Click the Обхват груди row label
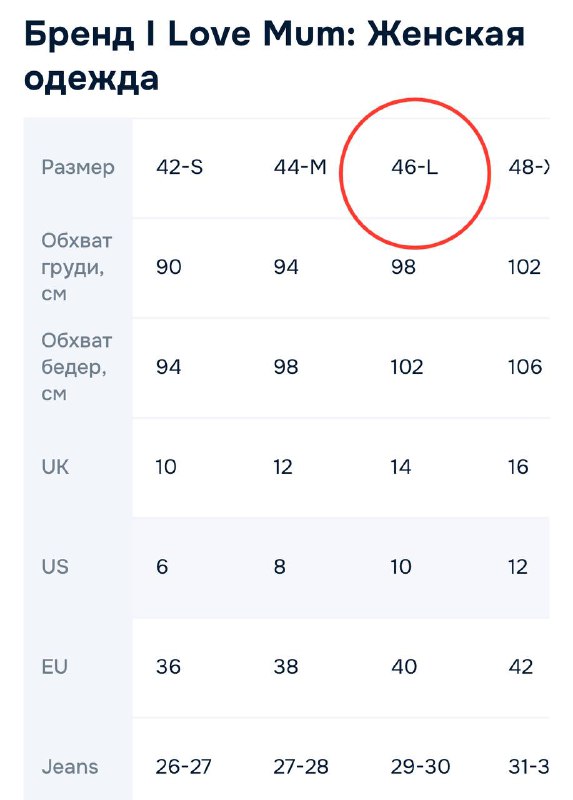573x800 pixels. (x=77, y=267)
